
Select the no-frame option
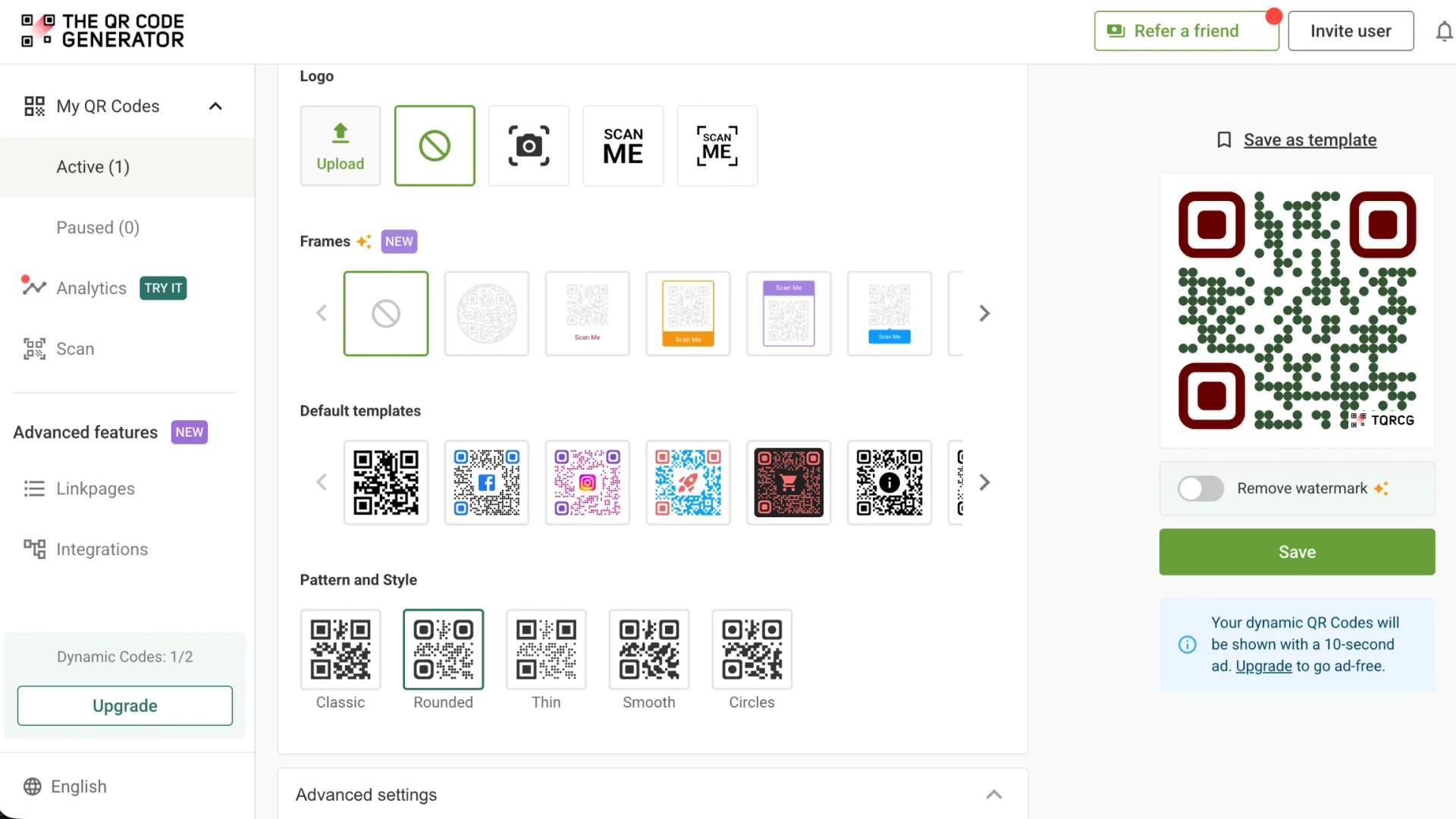tap(386, 313)
